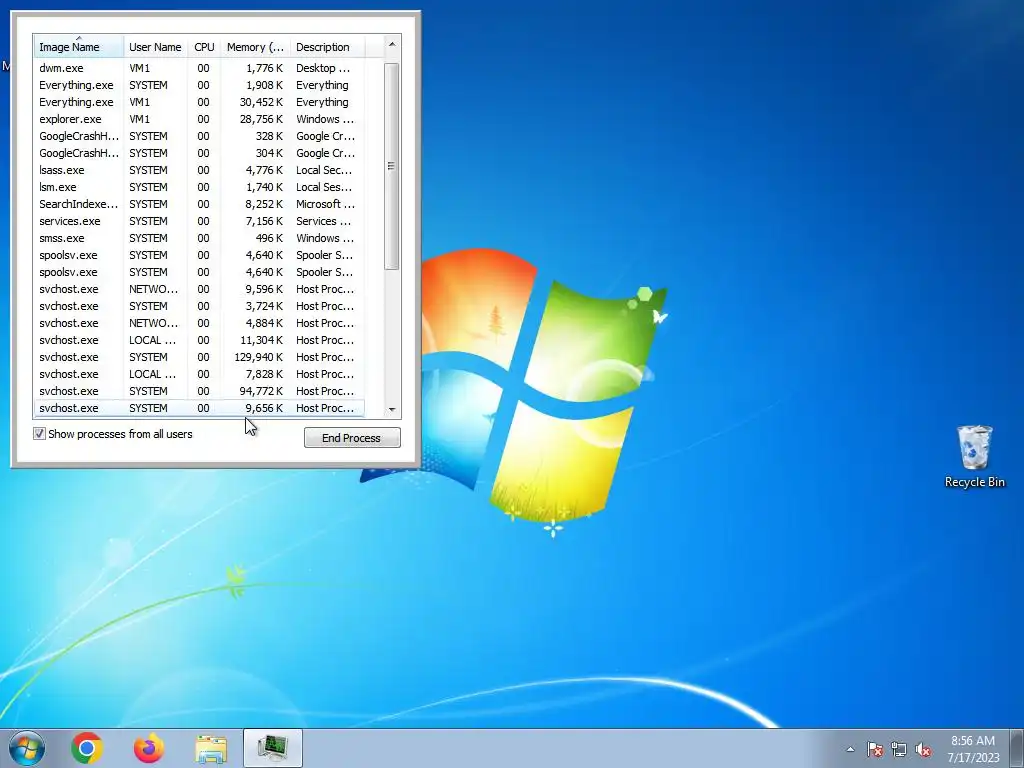Select Everything.exe run by SYSTEM
The width and height of the screenshot is (1024, 768).
(199, 85)
